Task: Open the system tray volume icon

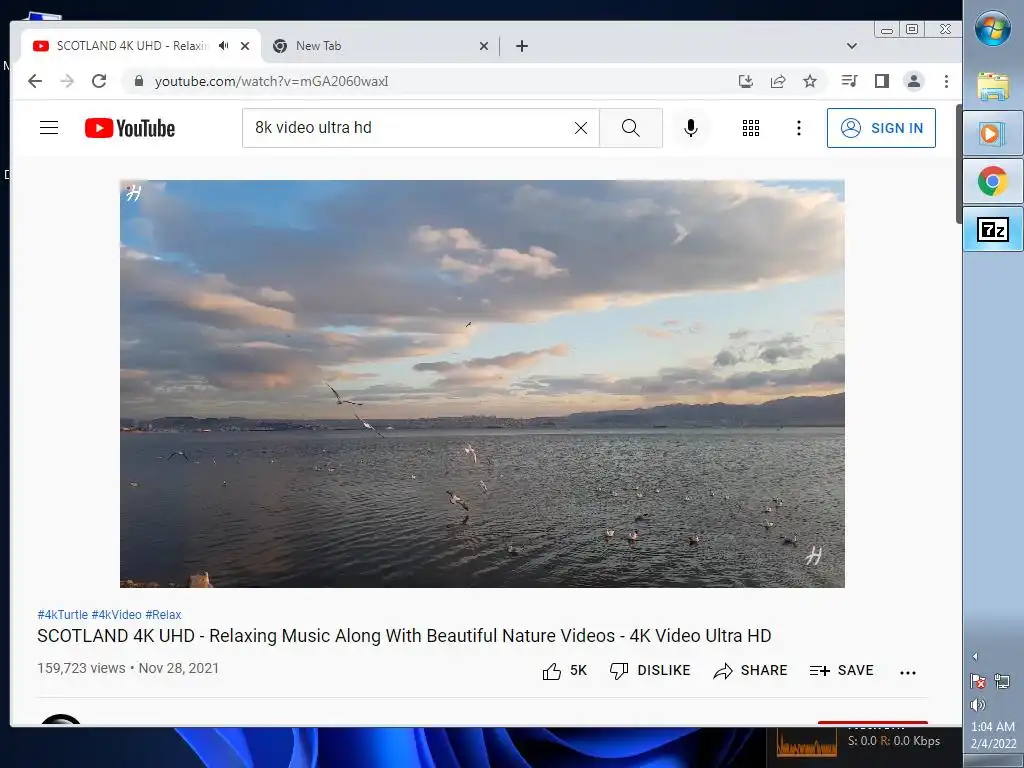Action: coord(978,705)
